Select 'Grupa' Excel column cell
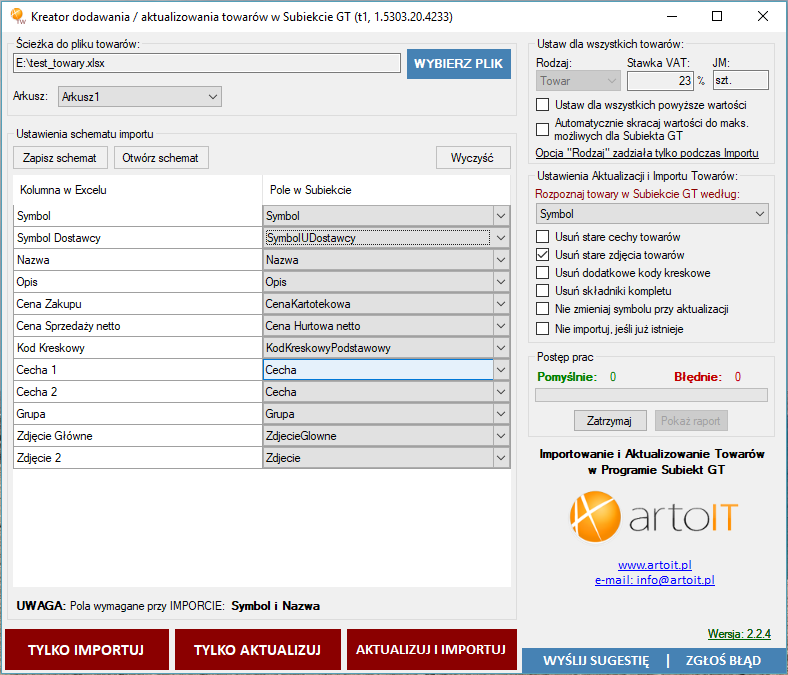The height and width of the screenshot is (675, 788). coord(138,414)
